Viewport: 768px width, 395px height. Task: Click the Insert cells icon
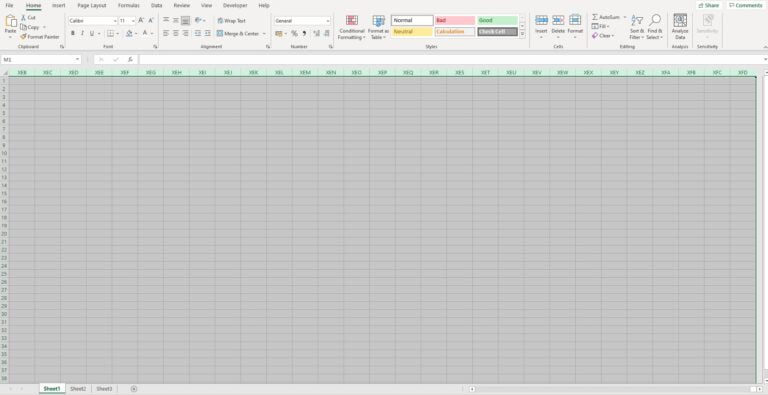[541, 20]
